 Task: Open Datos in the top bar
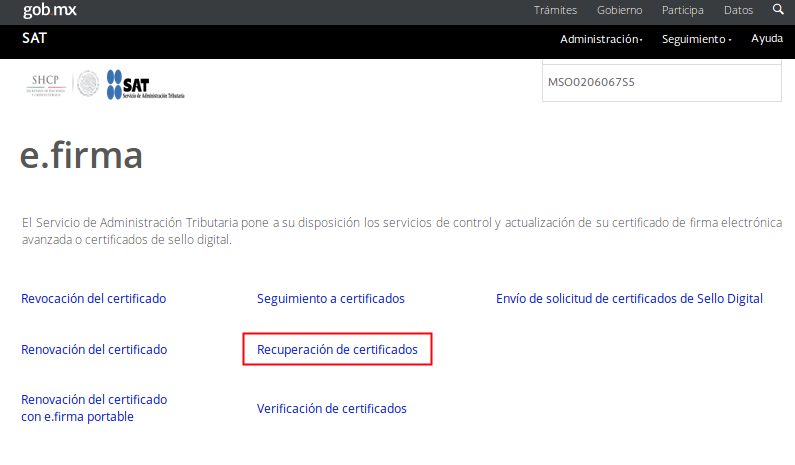click(738, 10)
